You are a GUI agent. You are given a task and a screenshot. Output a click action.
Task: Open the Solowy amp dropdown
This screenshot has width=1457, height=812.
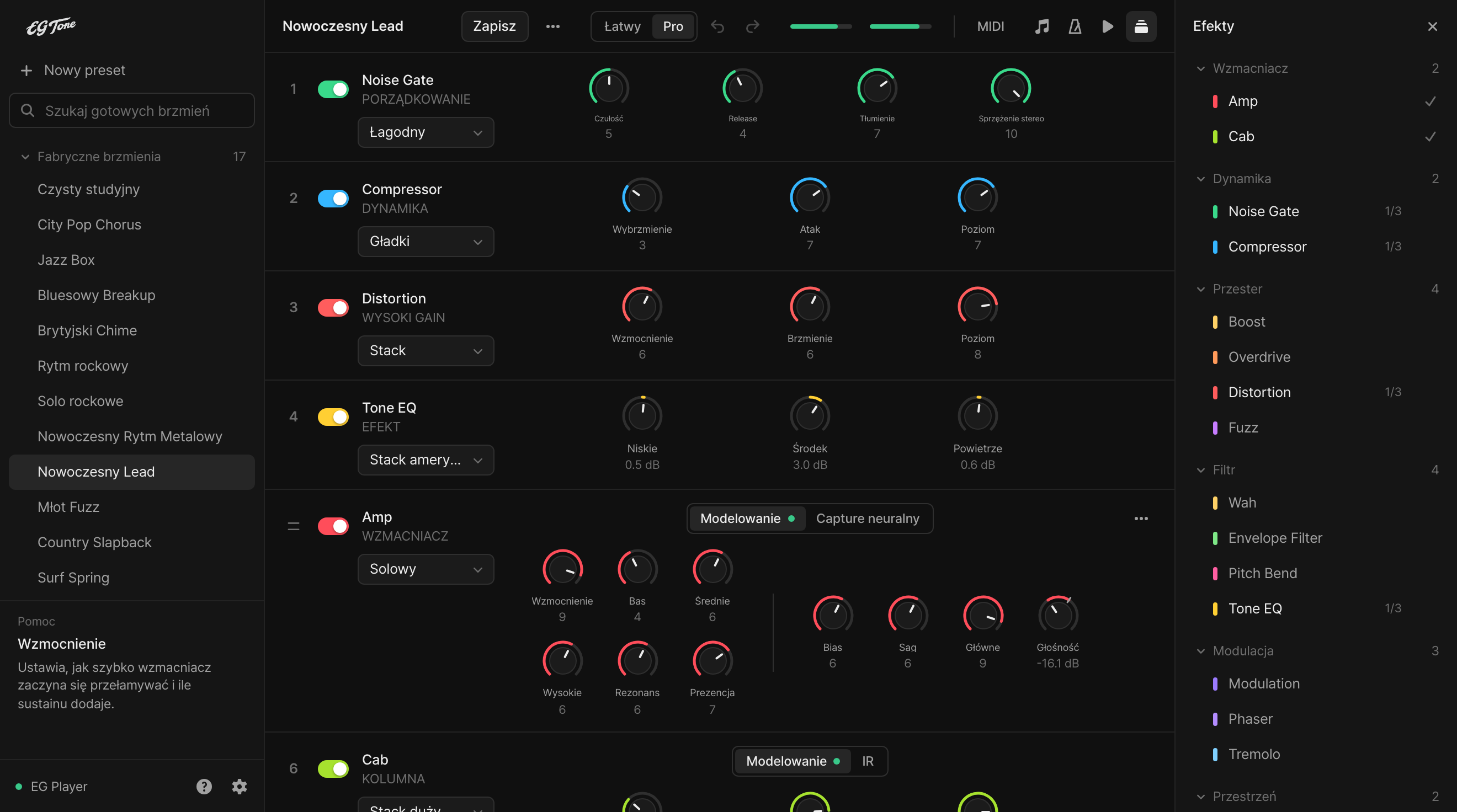pyautogui.click(x=426, y=569)
